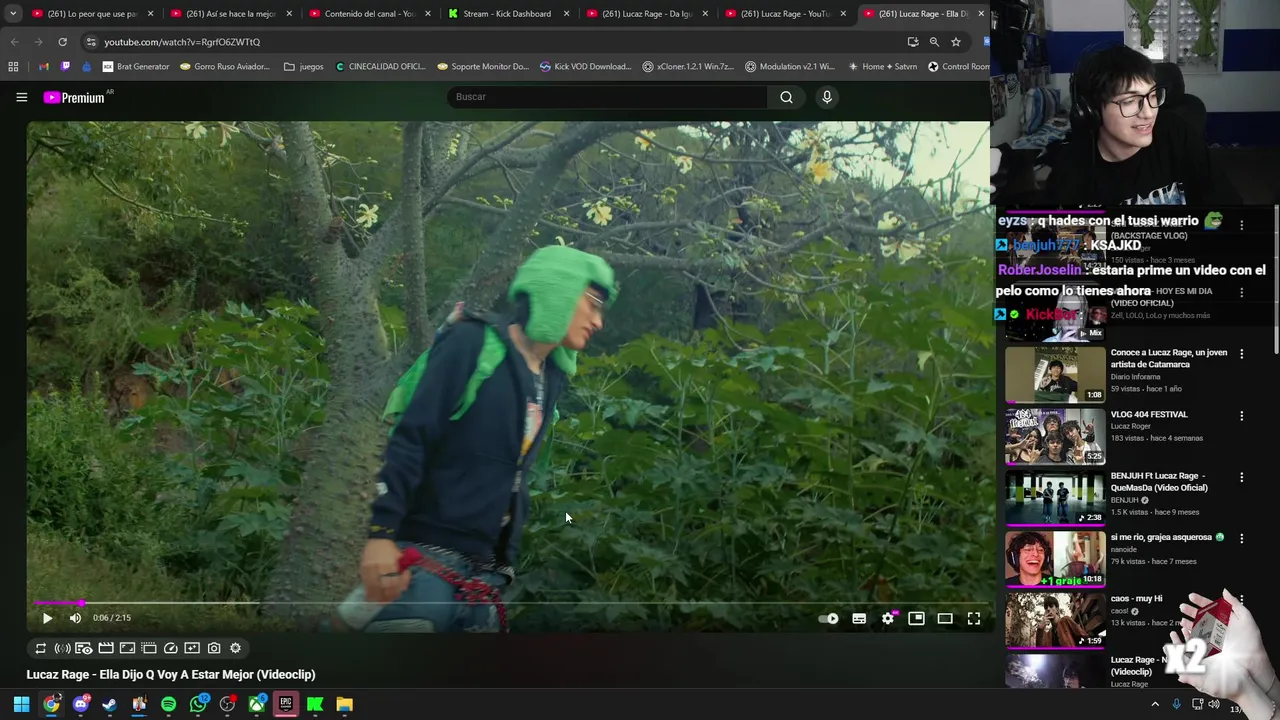1280x720 pixels.
Task: Open WhatsApp from the taskbar
Action: [x=198, y=705]
